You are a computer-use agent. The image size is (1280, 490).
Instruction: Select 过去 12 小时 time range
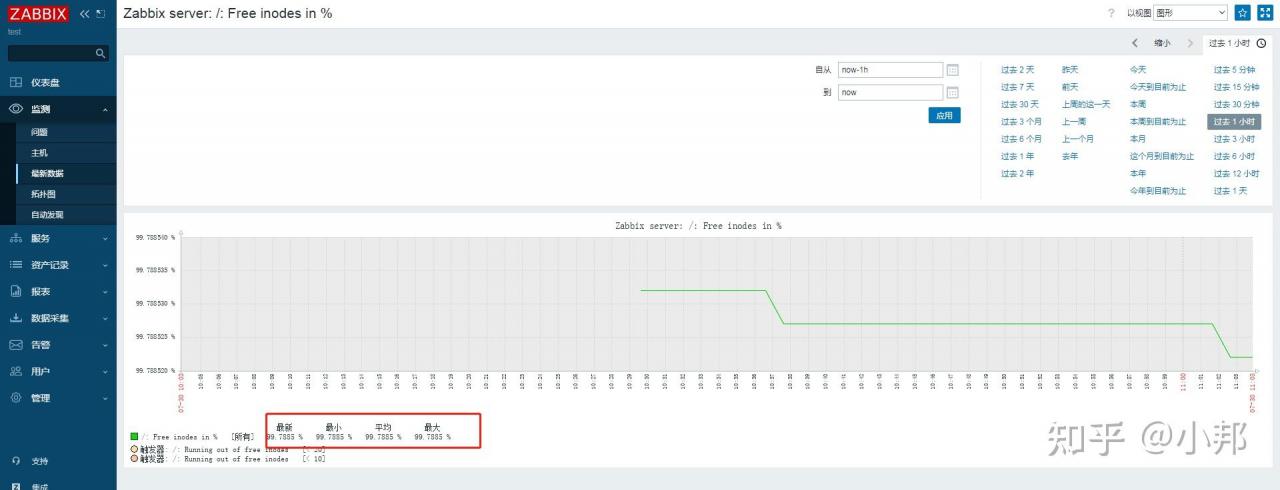[x=1236, y=174]
